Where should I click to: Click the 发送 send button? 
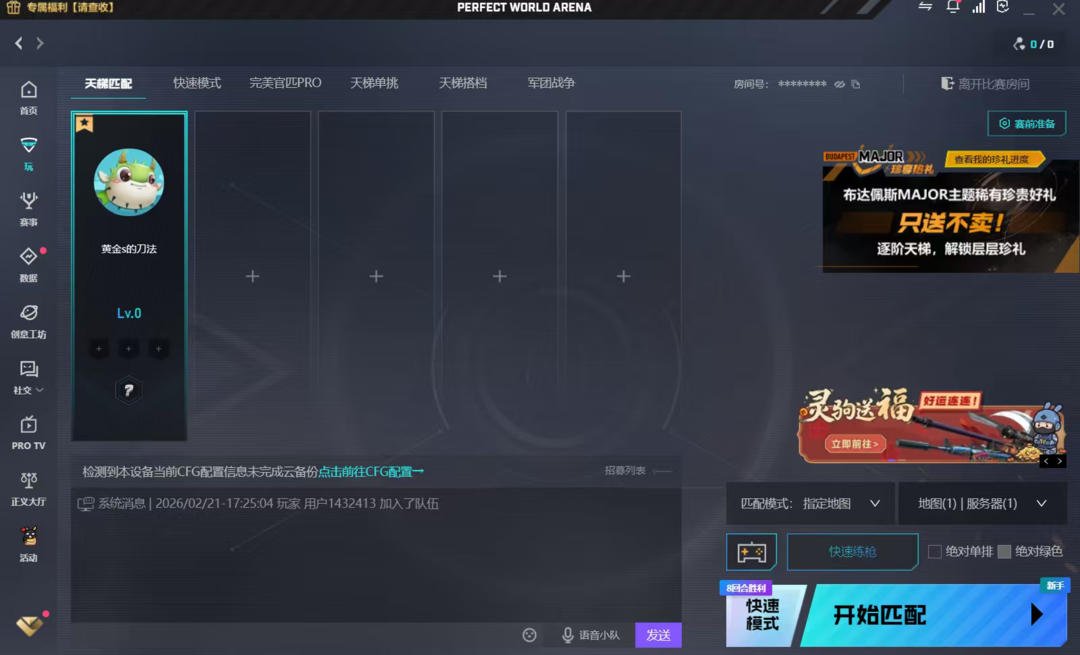pyautogui.click(x=658, y=635)
